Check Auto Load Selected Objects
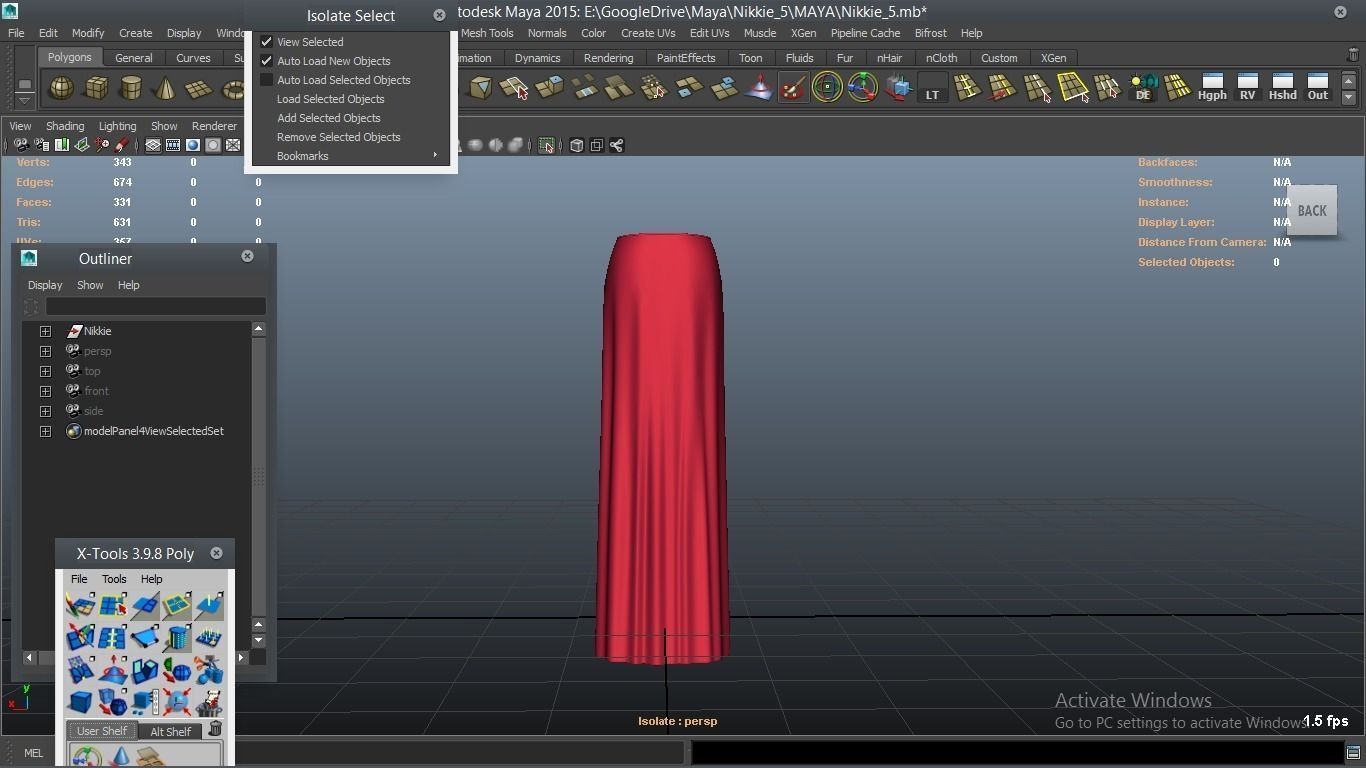The image size is (1366, 768). [x=267, y=80]
